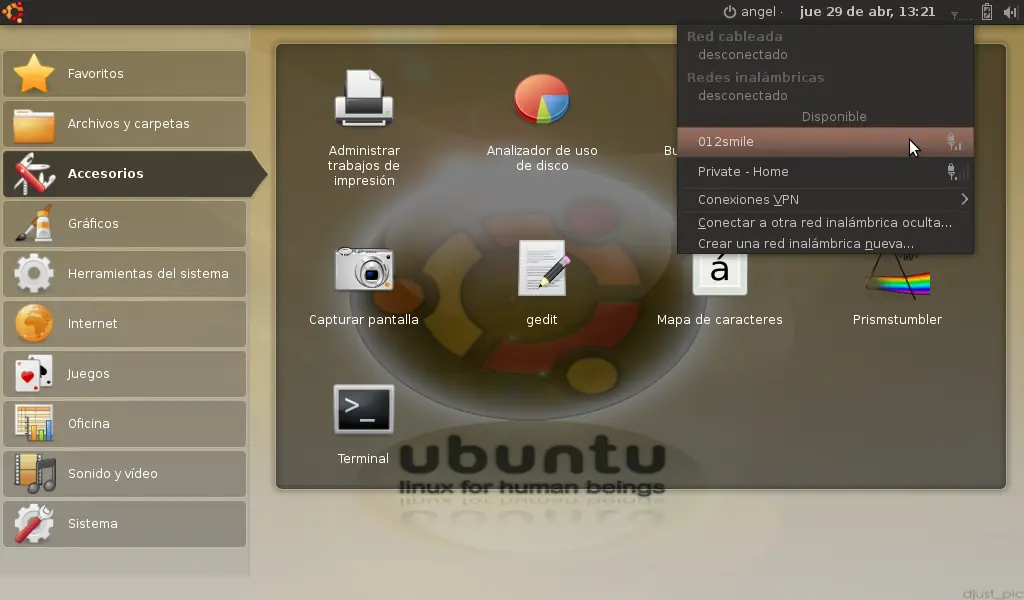Click the Prismstumbler label
The image size is (1024, 600).
click(897, 320)
